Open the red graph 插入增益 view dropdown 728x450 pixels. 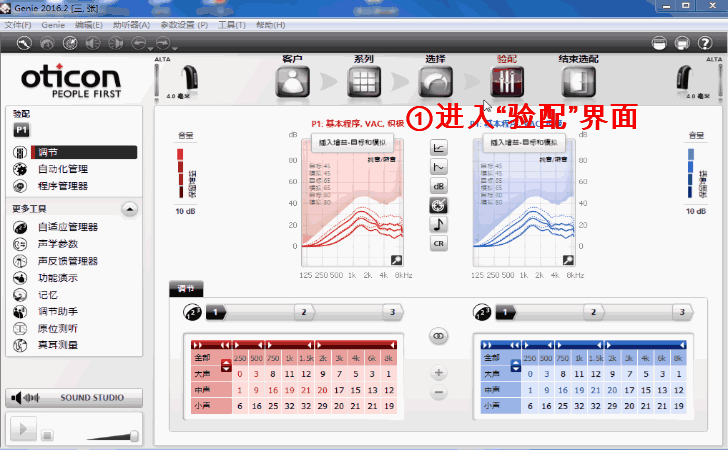point(352,143)
